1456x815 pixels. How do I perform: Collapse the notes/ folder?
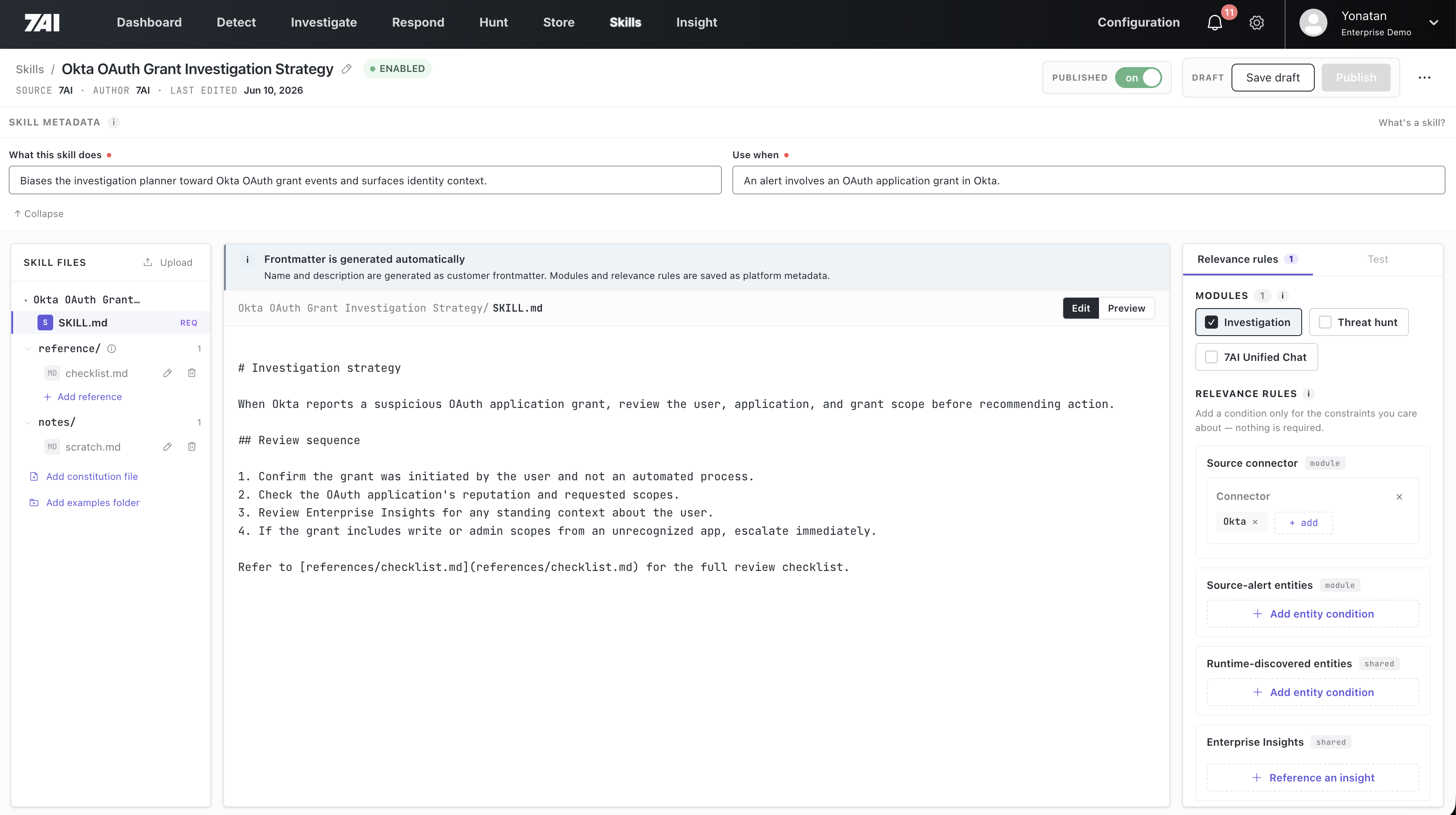28,422
